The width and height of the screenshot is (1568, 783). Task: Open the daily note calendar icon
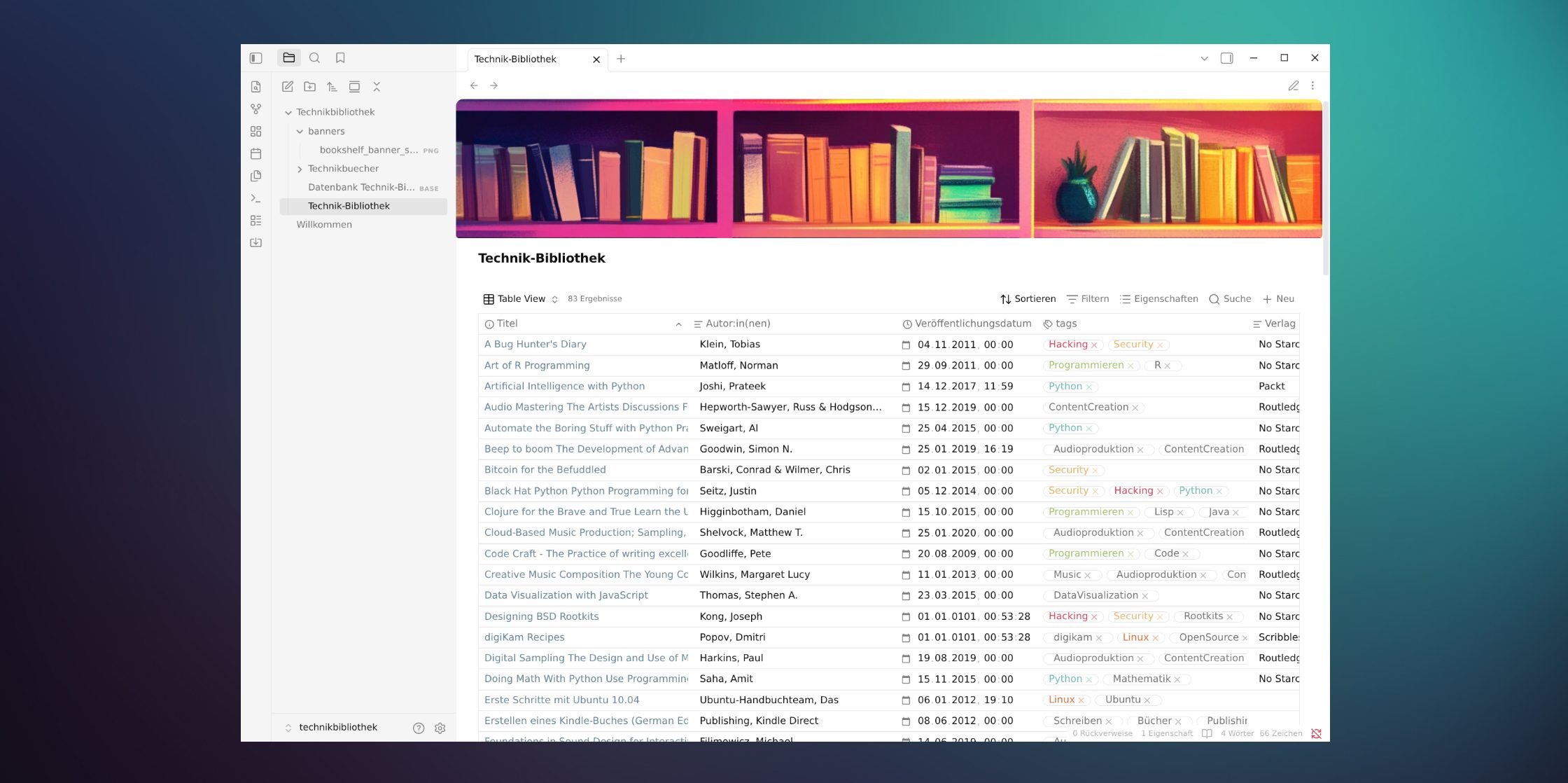coord(256,153)
